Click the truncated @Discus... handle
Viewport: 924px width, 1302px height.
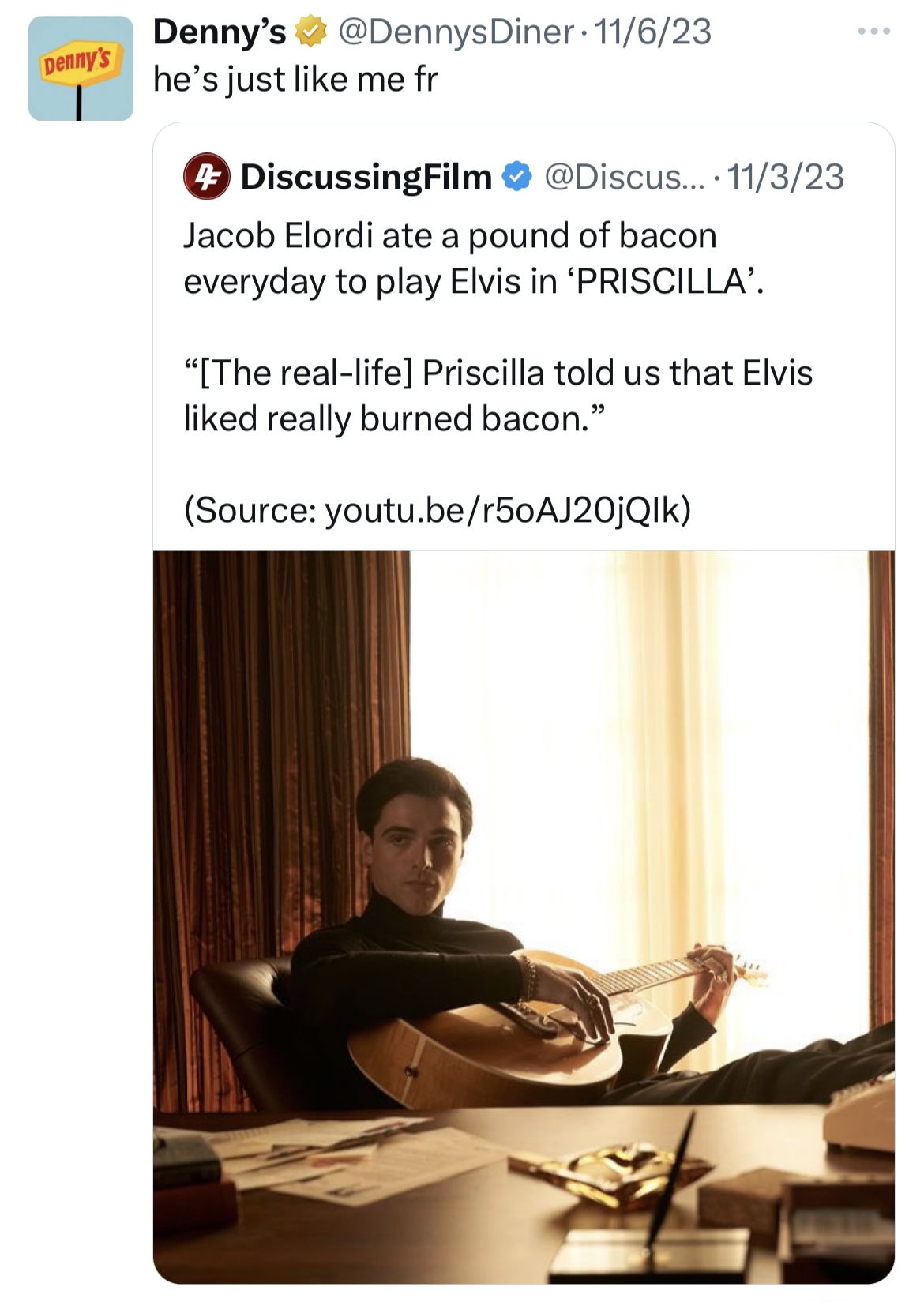pos(625,177)
